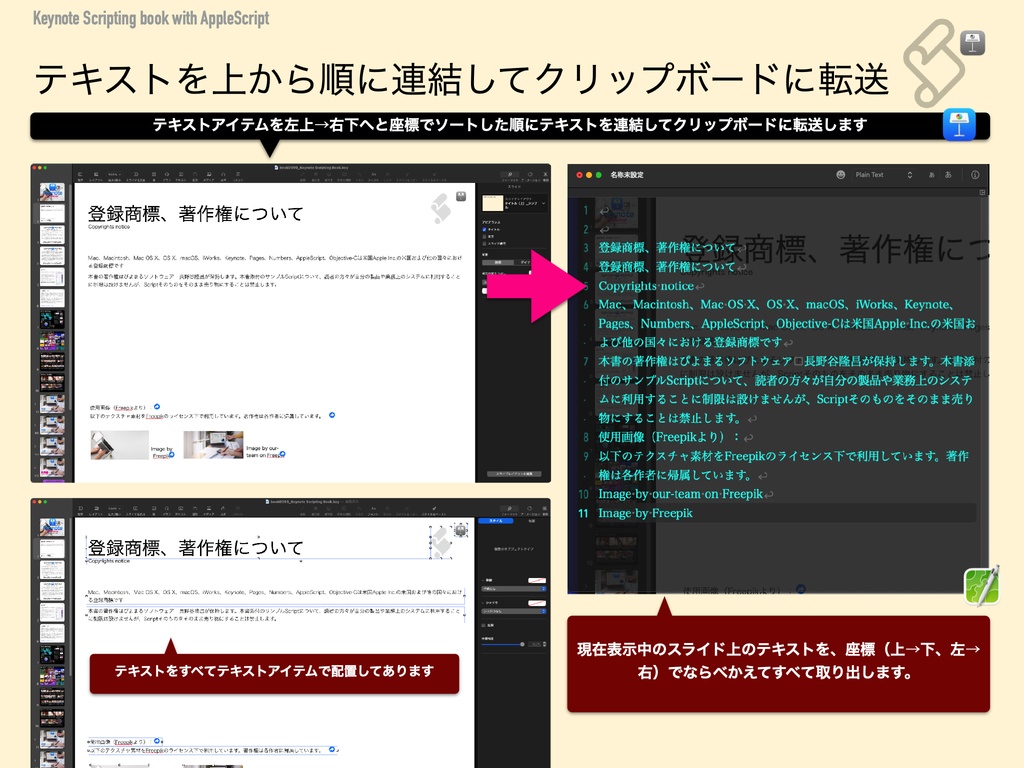This screenshot has width=1024, height=768.
Task: Select first slide thumbnail in upper Keynote navigator
Action: pyautogui.click(x=52, y=192)
